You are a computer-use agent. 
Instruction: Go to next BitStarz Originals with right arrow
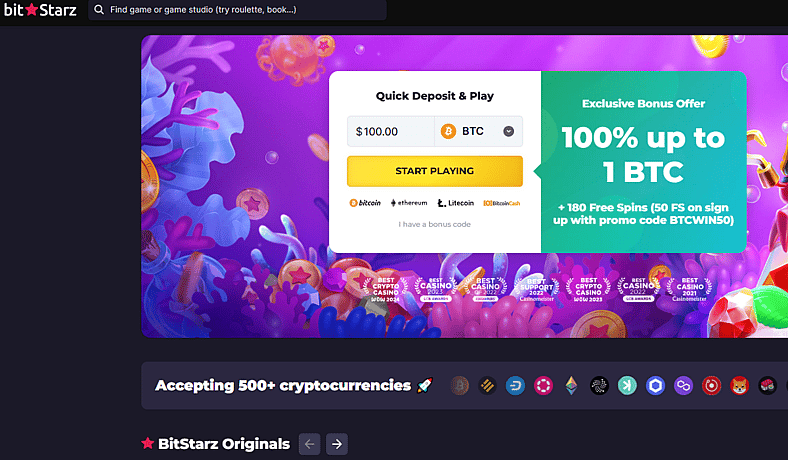(337, 444)
